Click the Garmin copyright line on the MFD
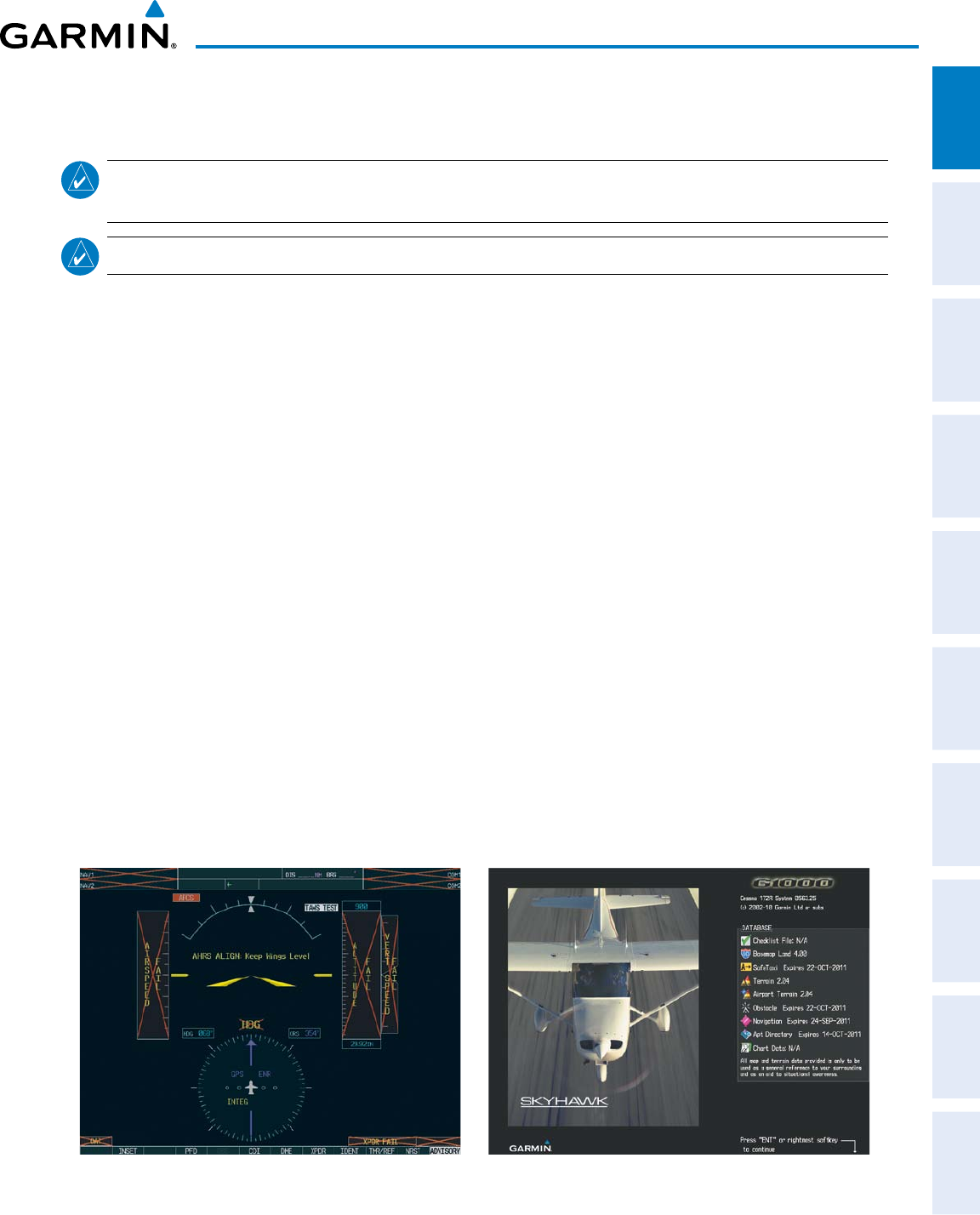The width and height of the screenshot is (980, 1215). point(782,907)
